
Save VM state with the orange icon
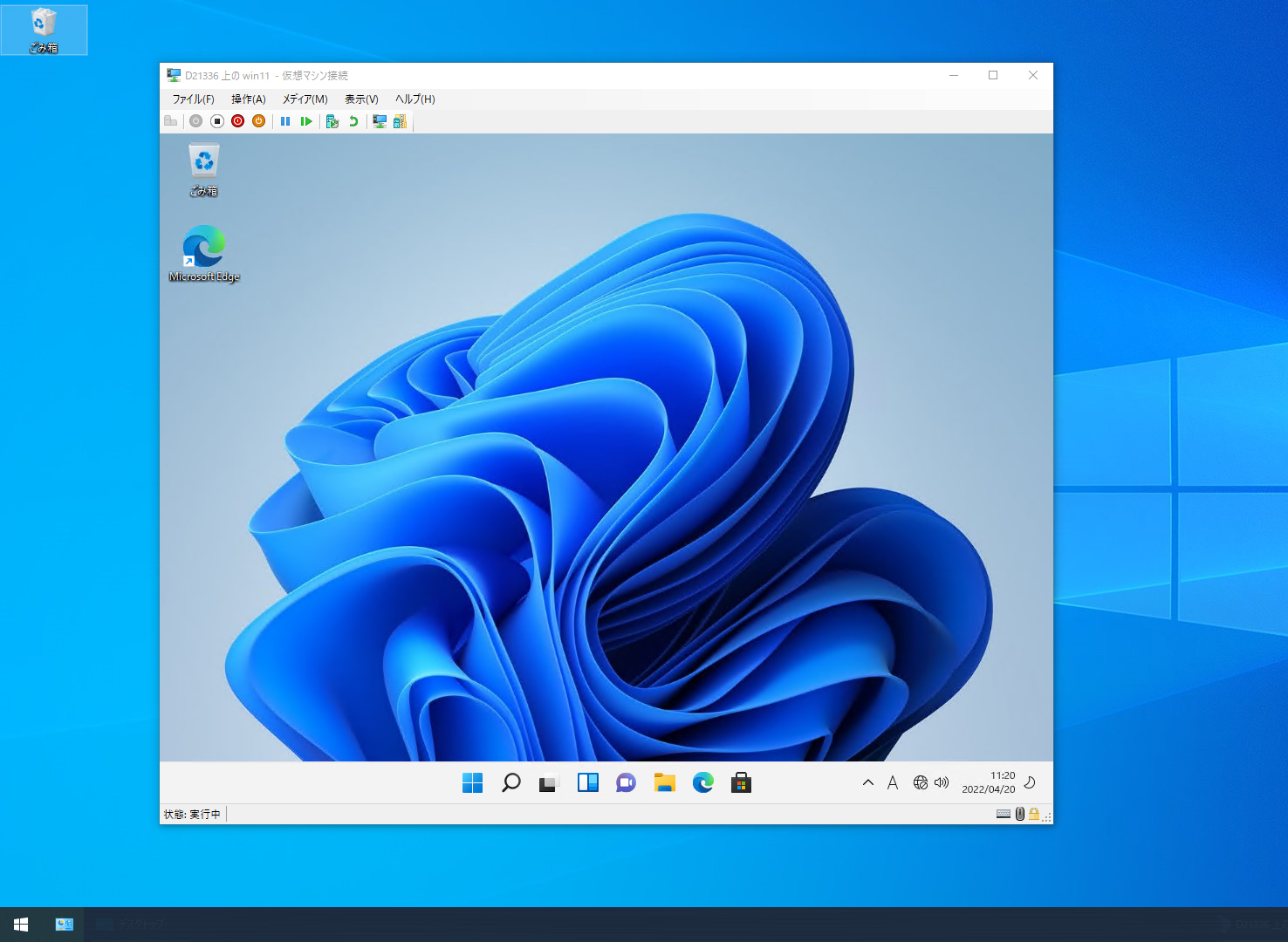coord(259,121)
